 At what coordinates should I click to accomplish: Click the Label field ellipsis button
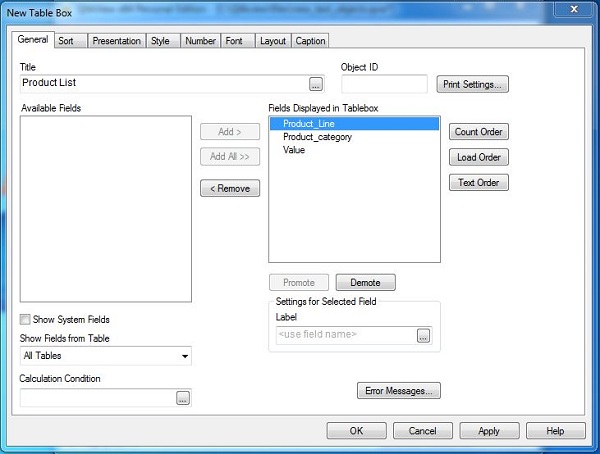(x=424, y=336)
